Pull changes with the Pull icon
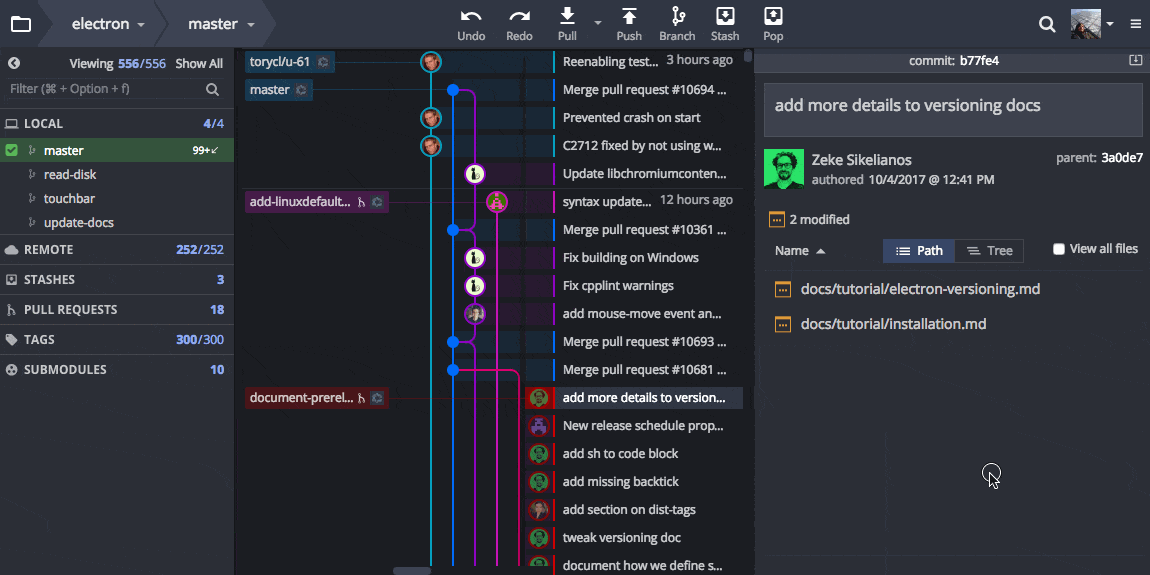1150x575 pixels. tap(568, 16)
